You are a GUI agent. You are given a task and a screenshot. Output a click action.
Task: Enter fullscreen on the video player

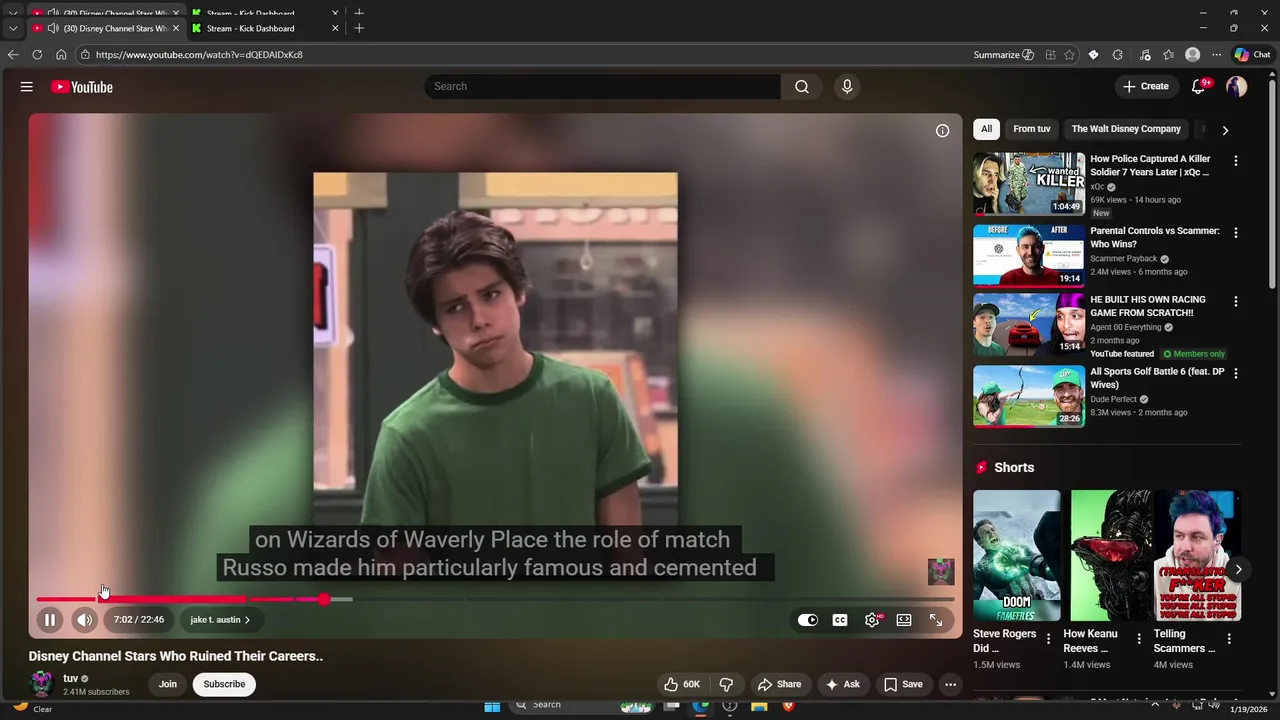pyautogui.click(x=936, y=620)
